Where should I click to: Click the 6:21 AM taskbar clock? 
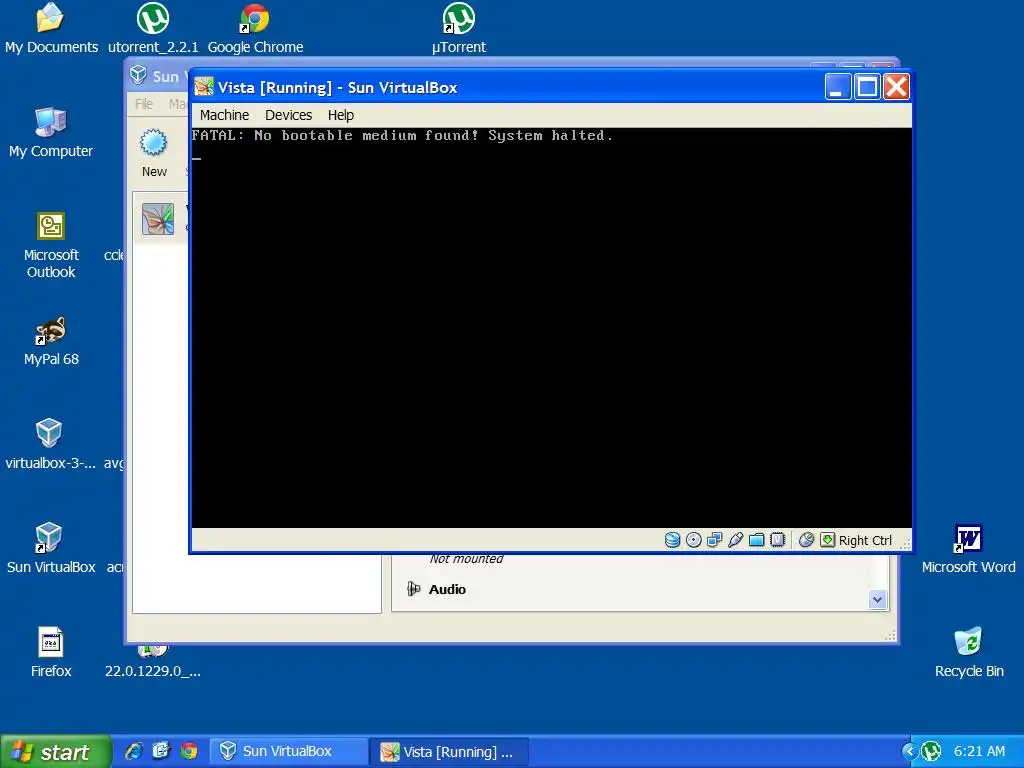click(979, 752)
